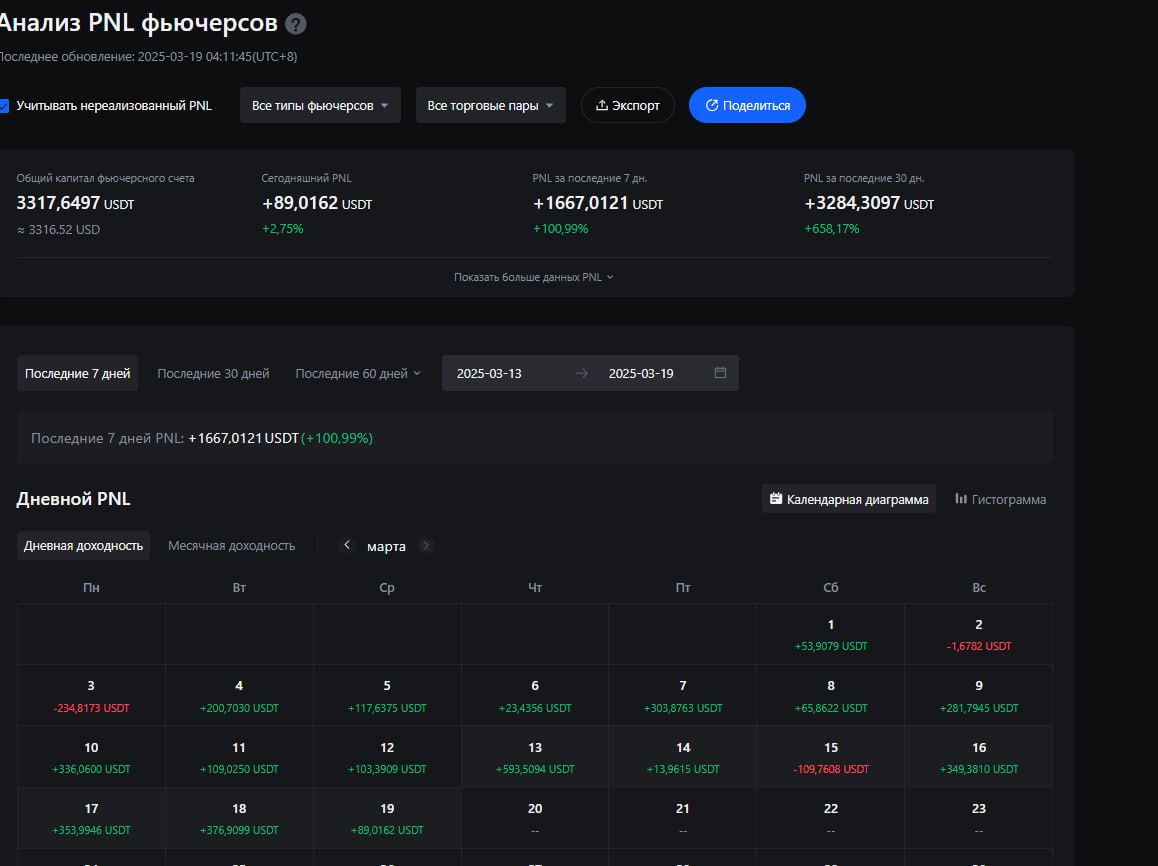Click the empty calendar day 22

[x=831, y=818]
